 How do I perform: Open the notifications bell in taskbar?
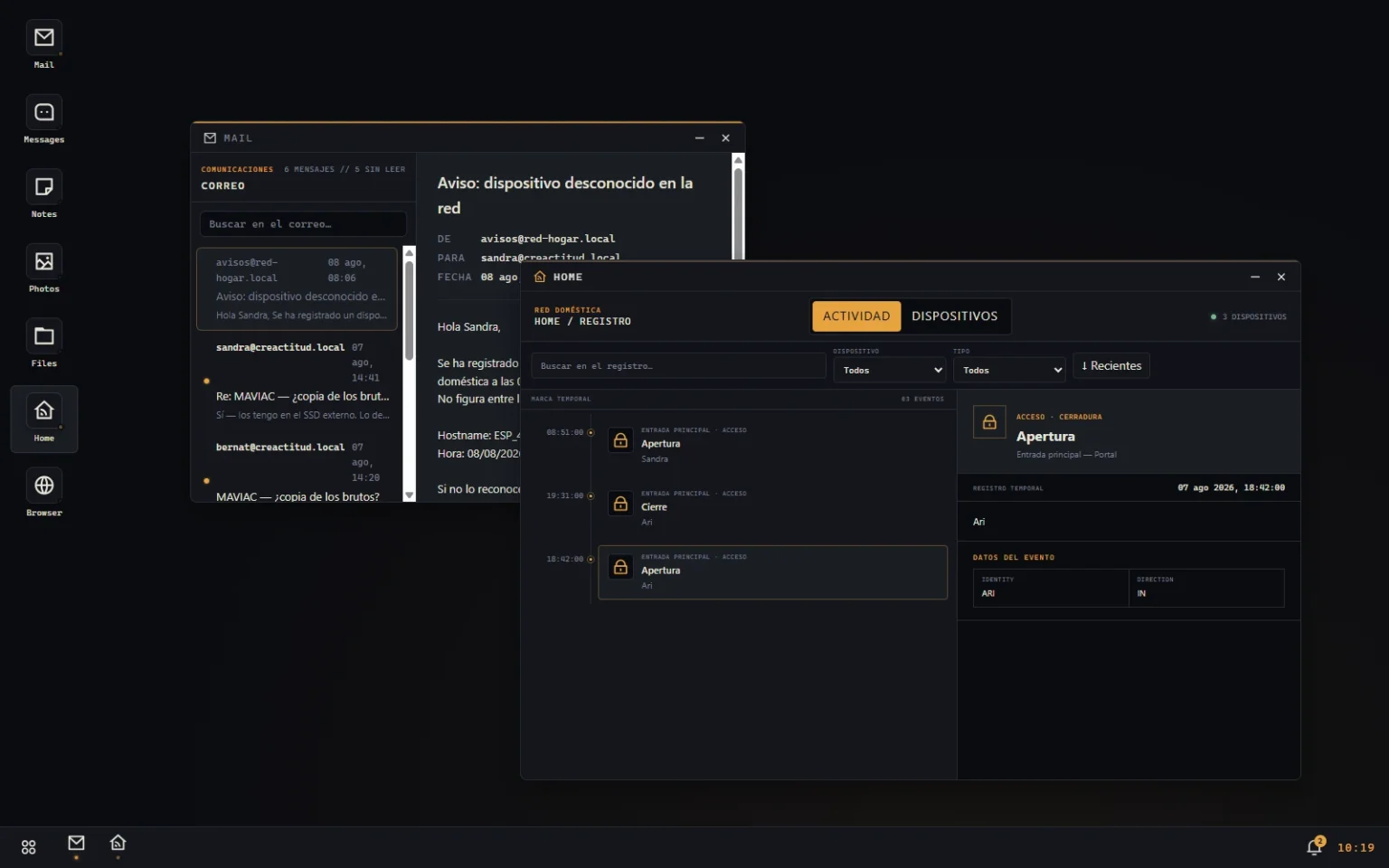1315,846
